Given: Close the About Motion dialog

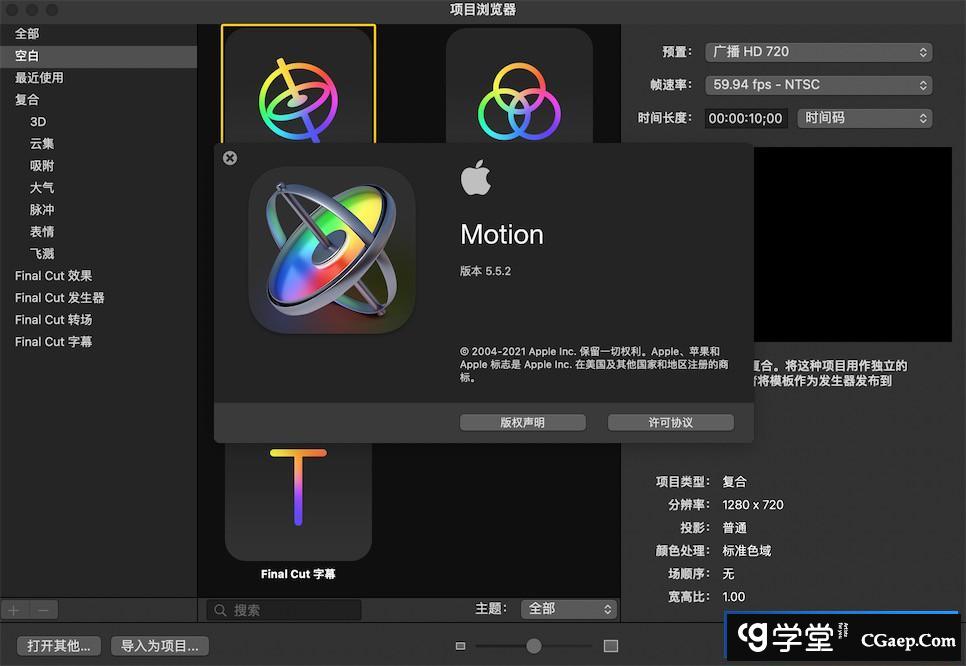Looking at the screenshot, I should [230, 158].
